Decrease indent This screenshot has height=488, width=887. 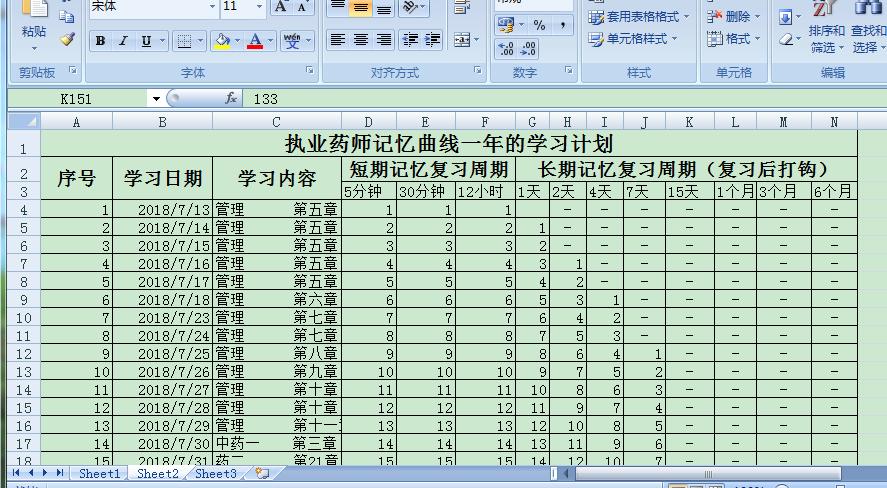pos(410,40)
